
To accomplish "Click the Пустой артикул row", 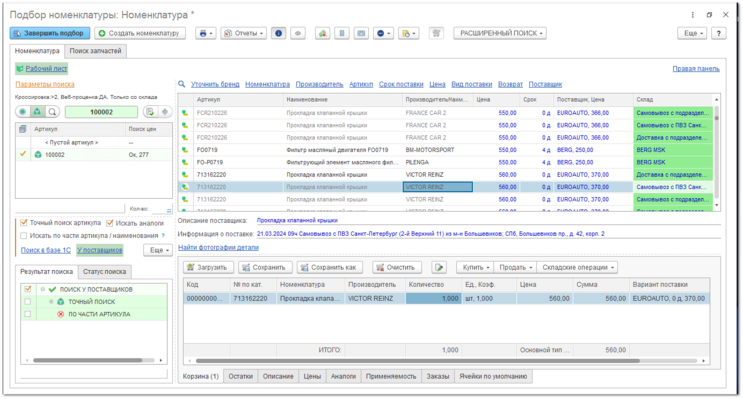I will tap(94, 142).
